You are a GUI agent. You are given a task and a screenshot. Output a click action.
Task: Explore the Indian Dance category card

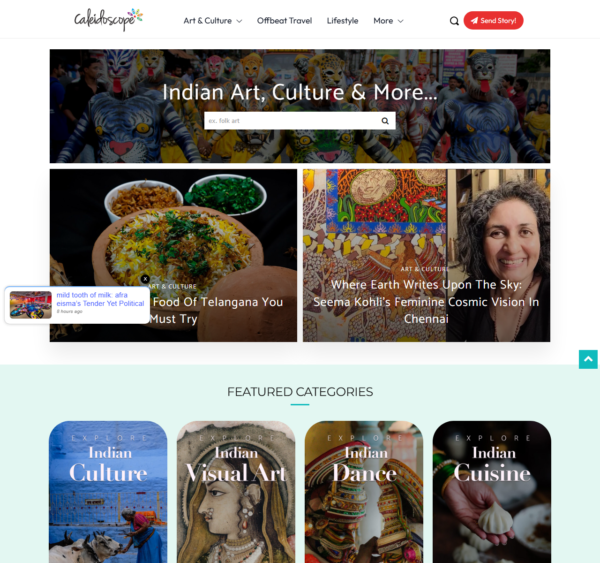(x=364, y=492)
